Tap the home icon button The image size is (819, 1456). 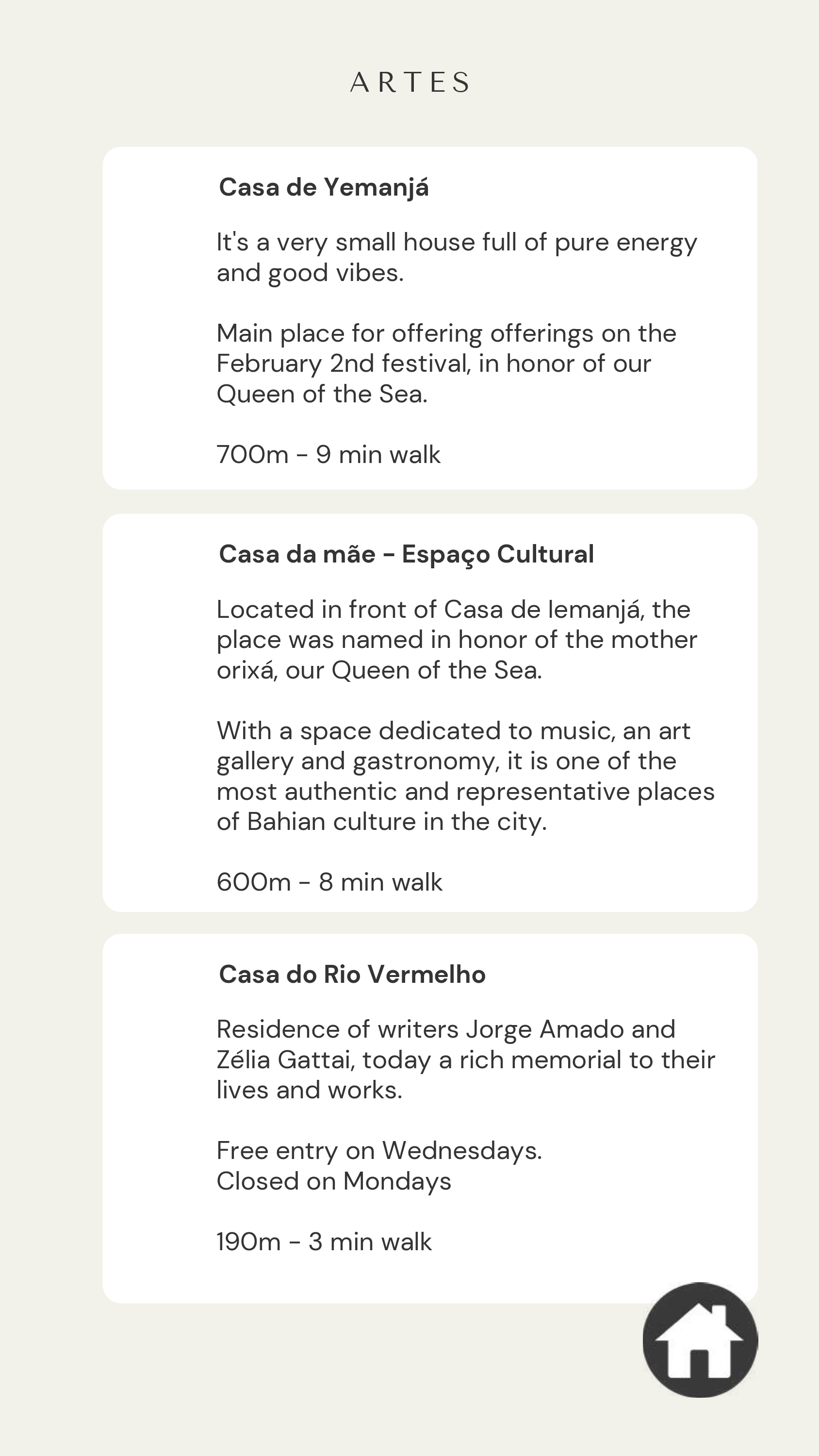tap(700, 1340)
